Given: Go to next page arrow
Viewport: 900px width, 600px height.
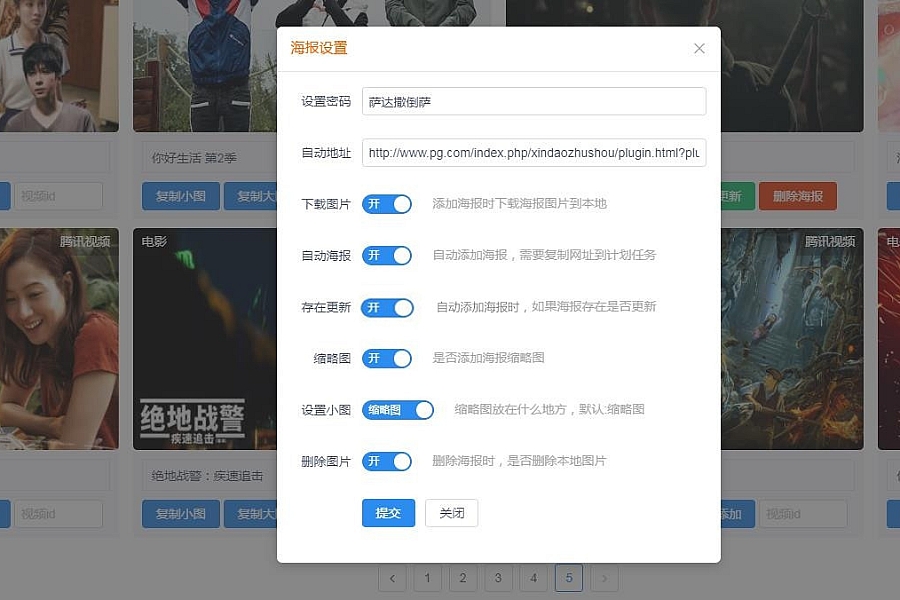Looking at the screenshot, I should coord(604,578).
